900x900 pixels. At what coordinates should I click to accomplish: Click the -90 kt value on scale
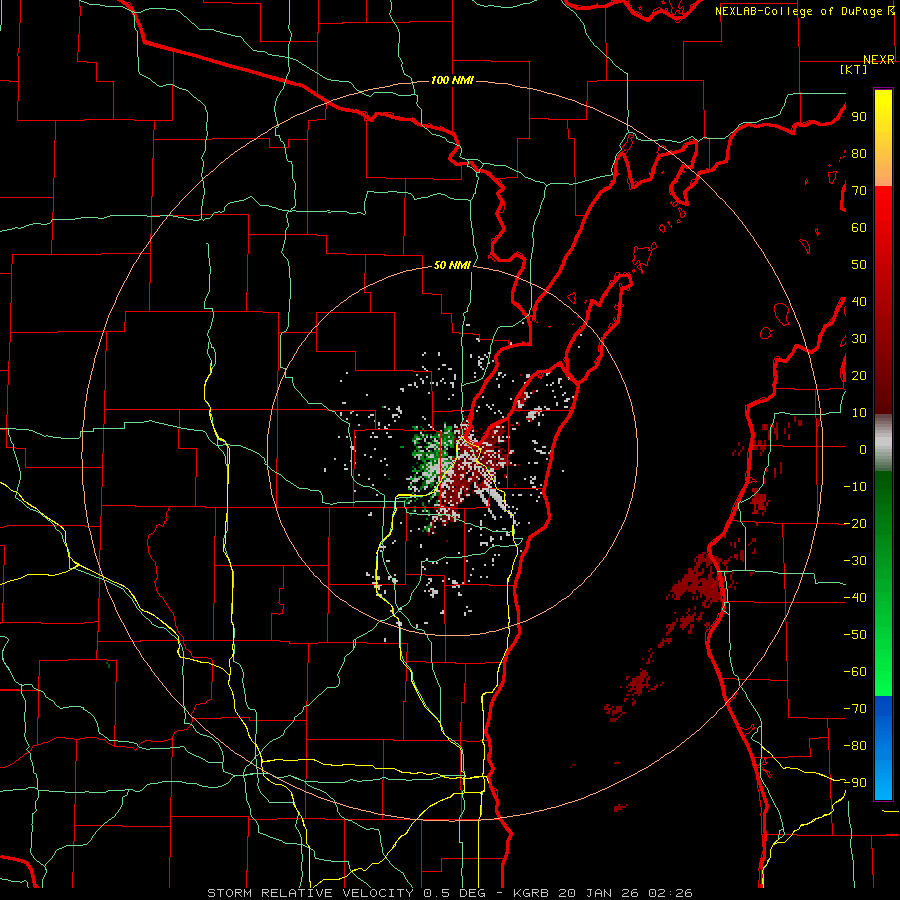click(x=855, y=783)
